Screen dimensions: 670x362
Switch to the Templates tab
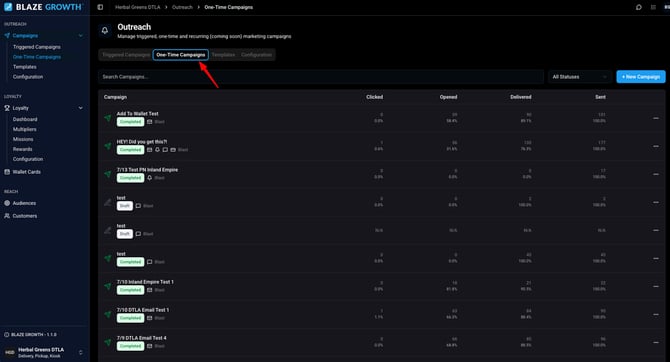(x=223, y=55)
